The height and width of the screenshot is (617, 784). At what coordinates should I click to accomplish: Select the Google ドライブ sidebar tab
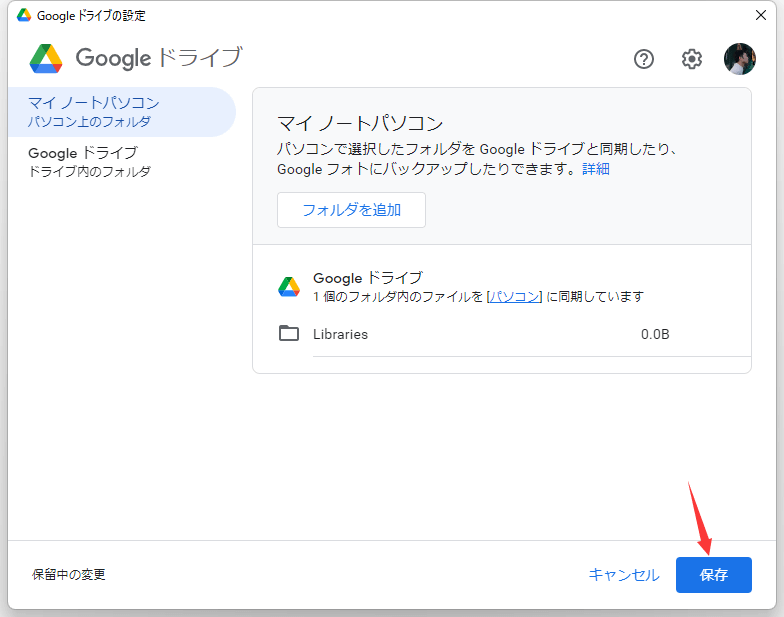tap(122, 162)
